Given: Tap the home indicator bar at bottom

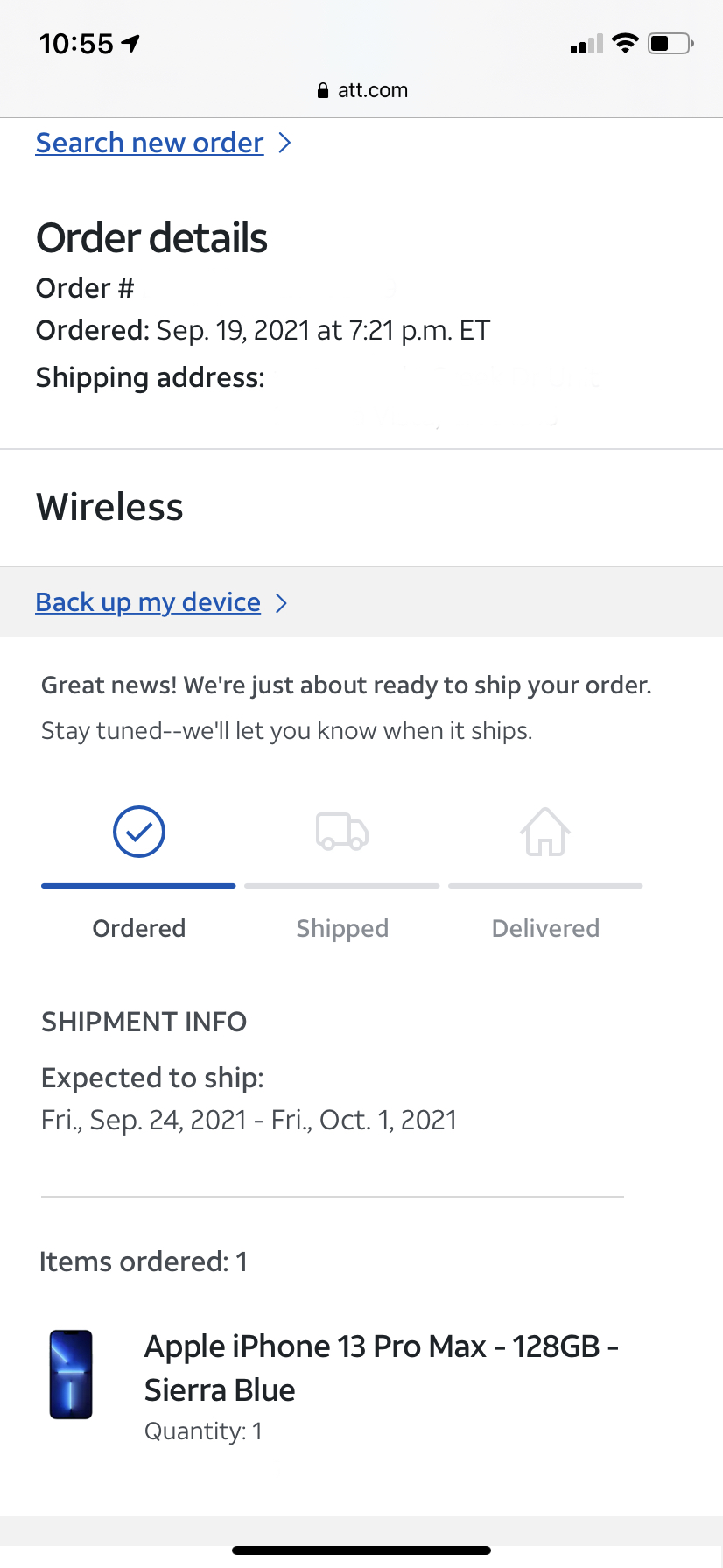Looking at the screenshot, I should [x=361, y=1550].
